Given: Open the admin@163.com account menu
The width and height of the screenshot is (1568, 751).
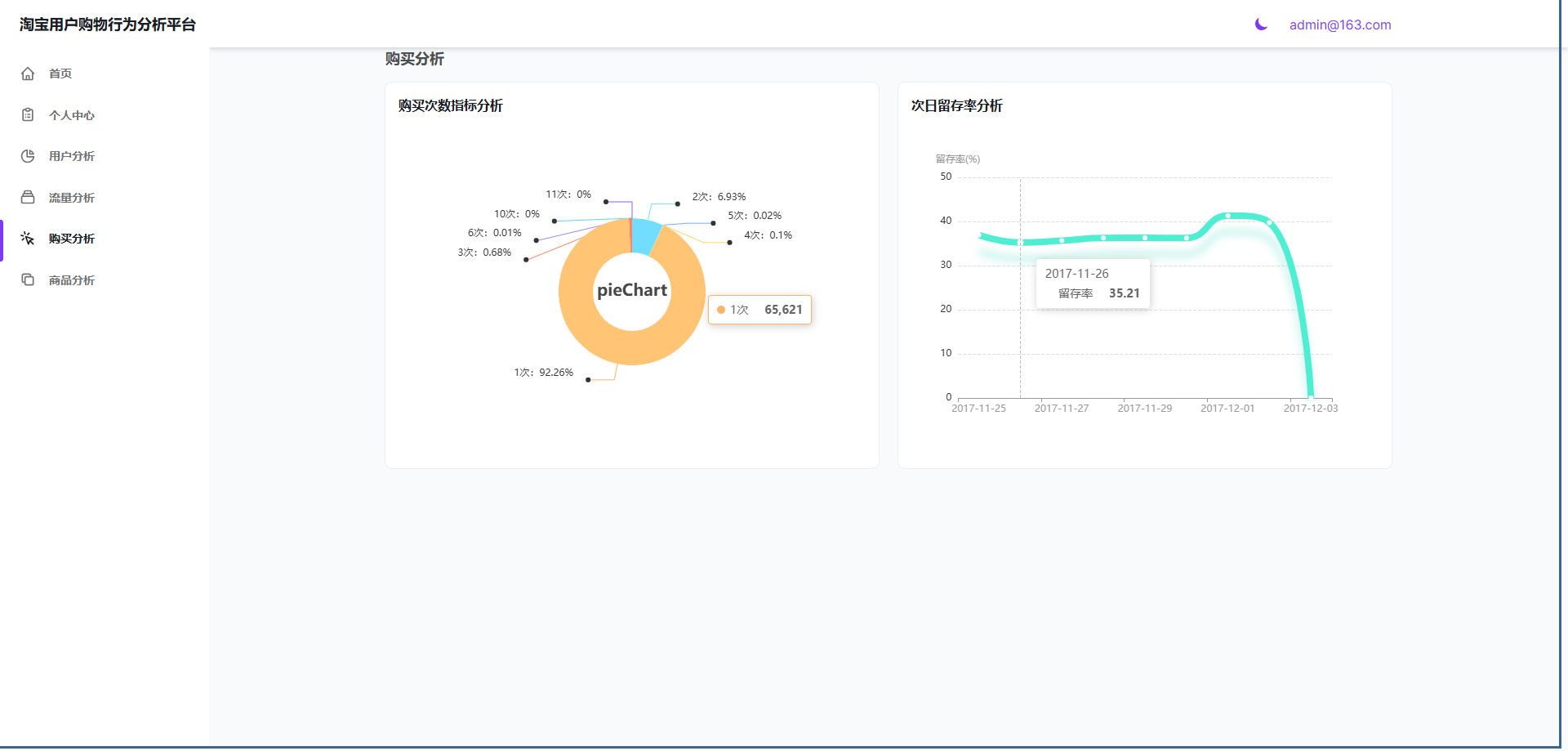Looking at the screenshot, I should (1339, 25).
